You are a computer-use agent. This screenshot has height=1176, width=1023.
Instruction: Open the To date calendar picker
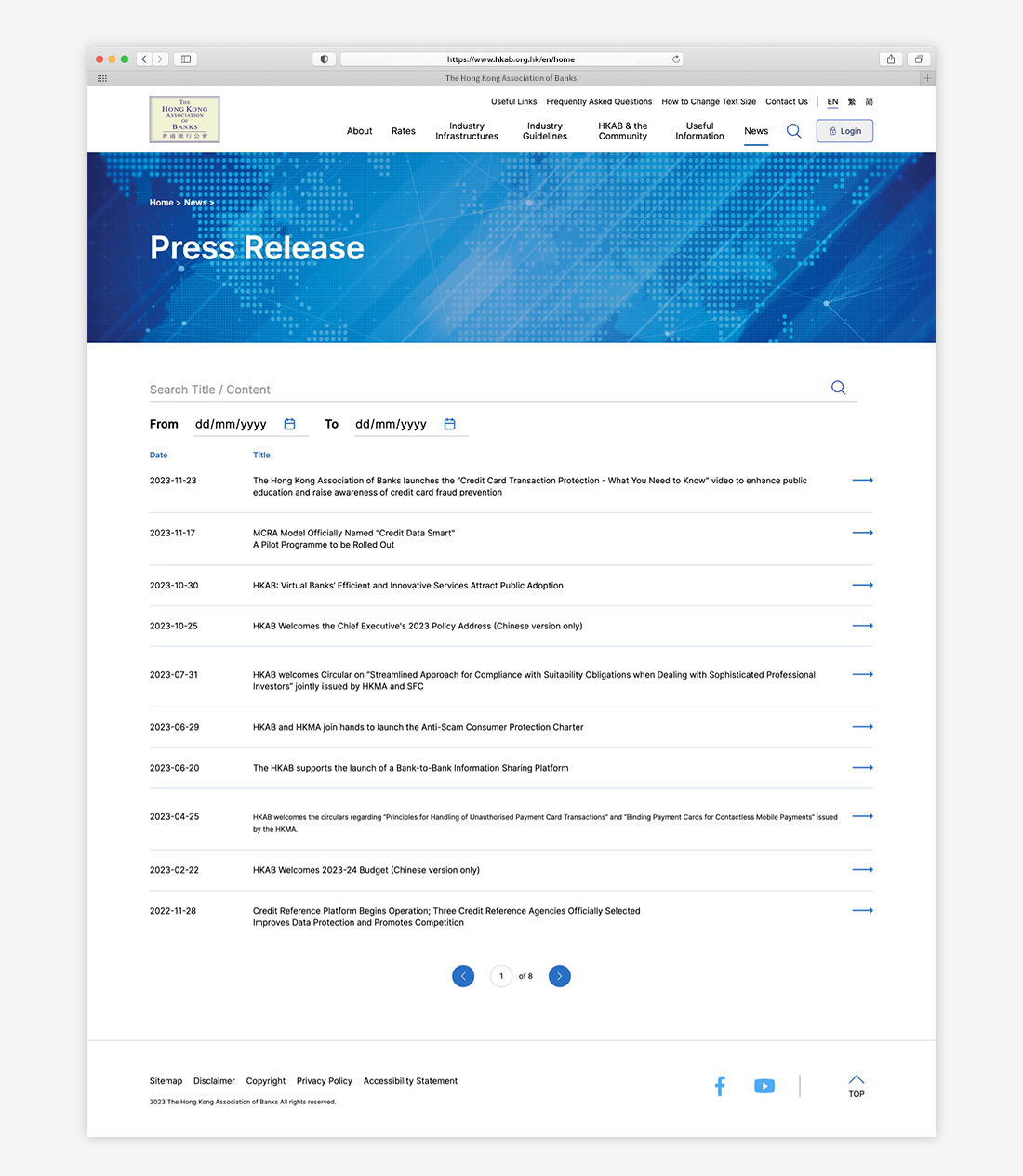coord(449,424)
